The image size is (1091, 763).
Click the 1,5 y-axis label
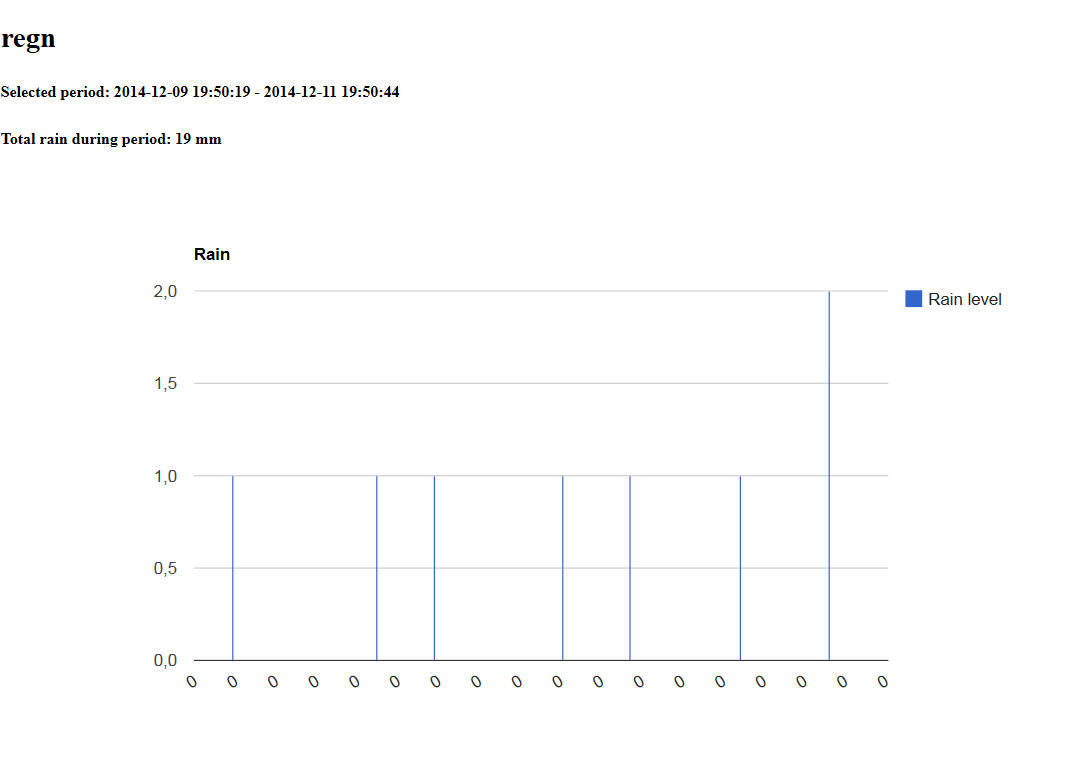point(165,384)
